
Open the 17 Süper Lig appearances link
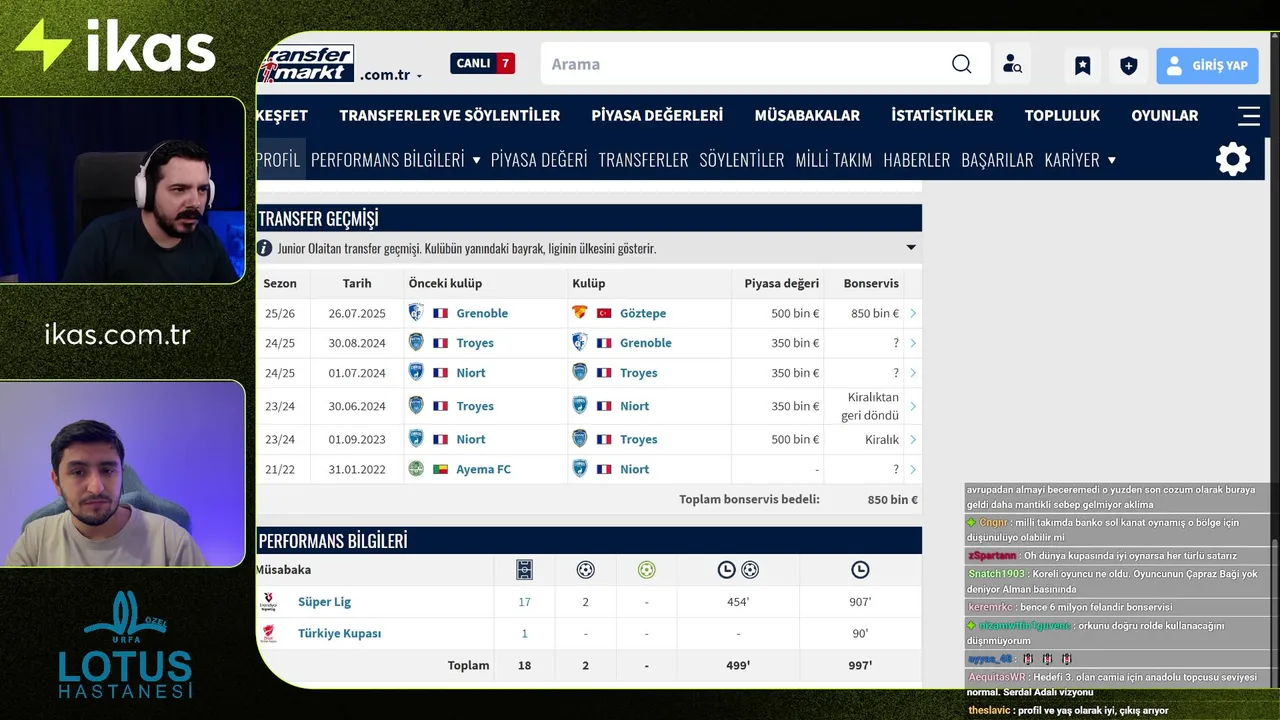point(524,602)
